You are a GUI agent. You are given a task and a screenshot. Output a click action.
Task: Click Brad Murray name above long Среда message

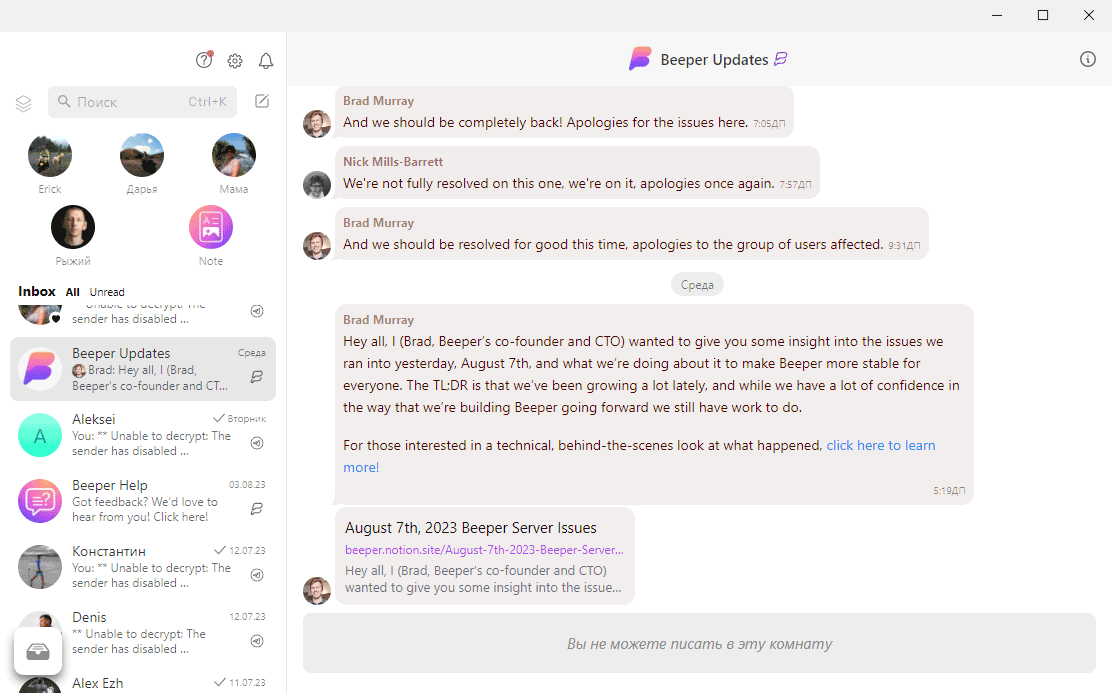tap(379, 320)
